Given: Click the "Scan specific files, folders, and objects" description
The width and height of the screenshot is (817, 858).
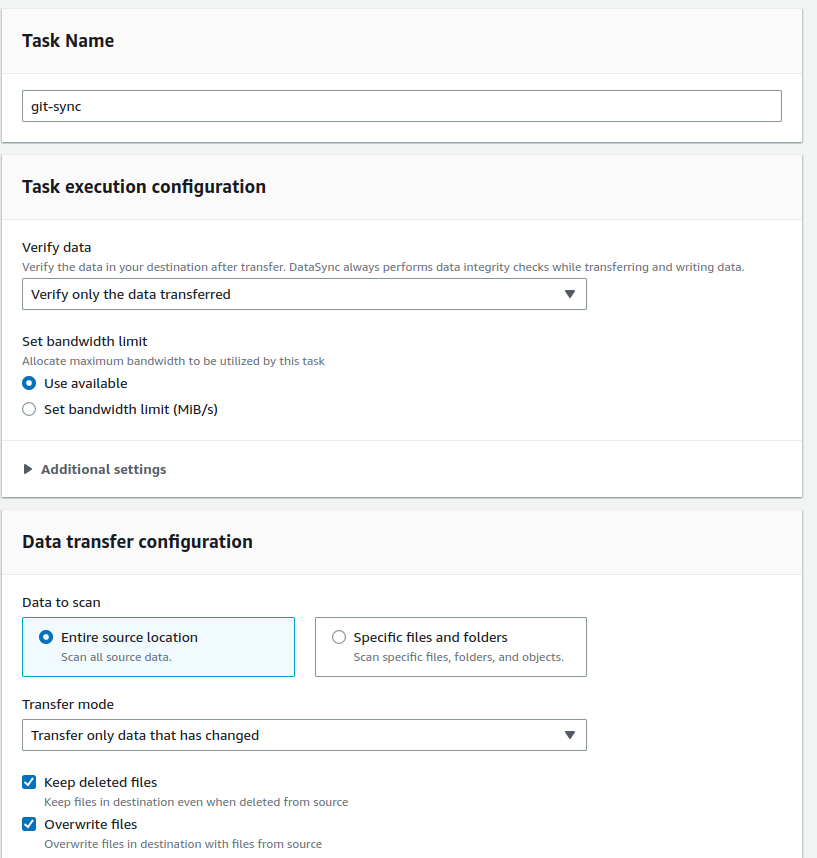Looking at the screenshot, I should [458, 657].
